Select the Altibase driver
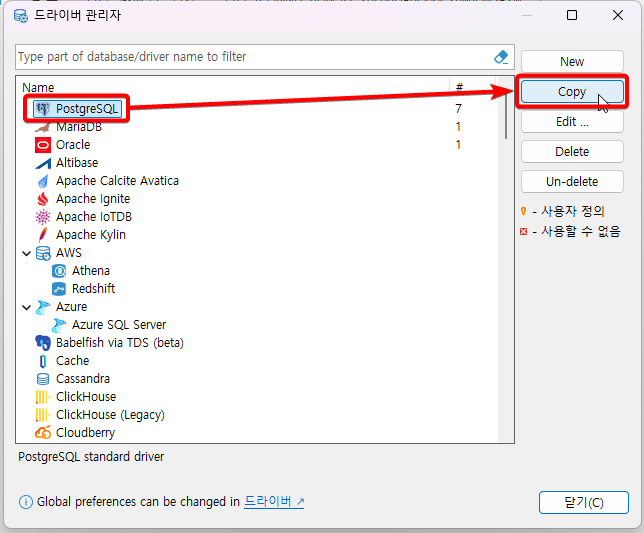644x533 pixels. (x=77, y=163)
